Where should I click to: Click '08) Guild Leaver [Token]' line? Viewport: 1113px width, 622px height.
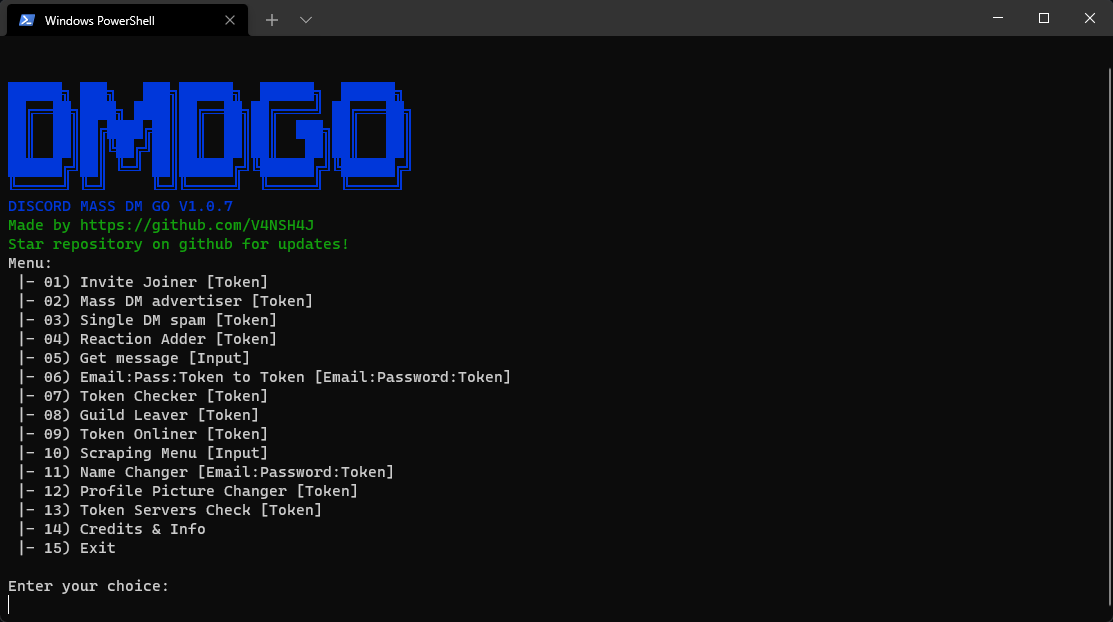(138, 415)
